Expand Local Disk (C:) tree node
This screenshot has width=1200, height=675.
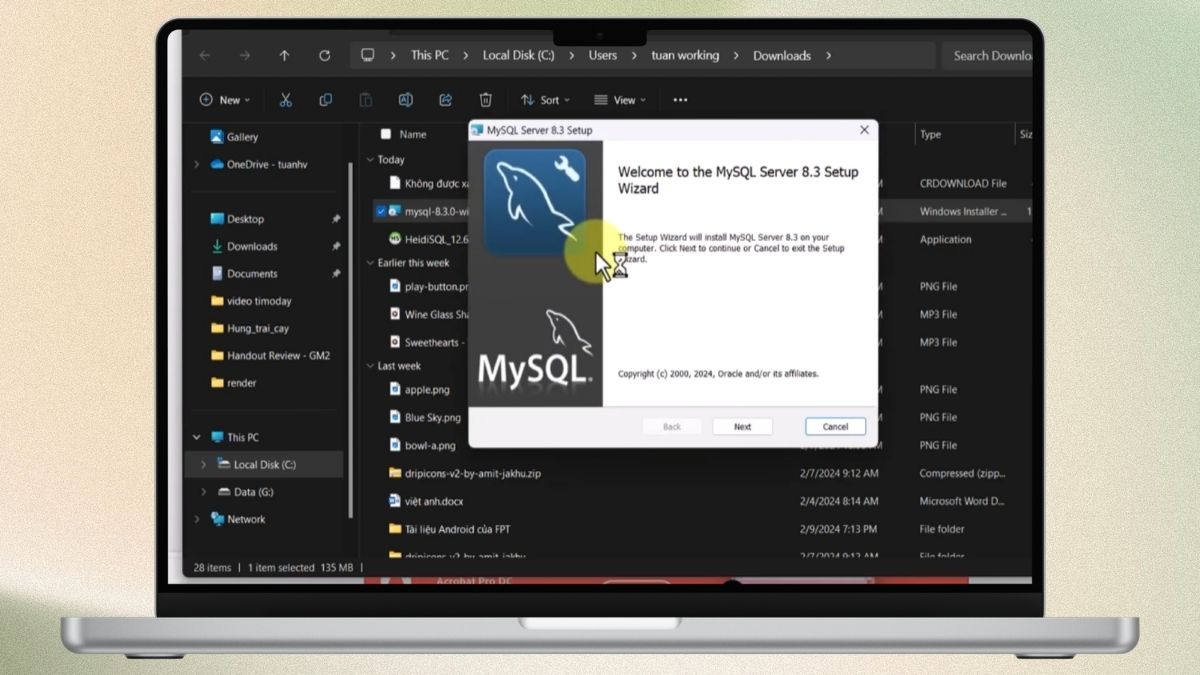(204, 465)
